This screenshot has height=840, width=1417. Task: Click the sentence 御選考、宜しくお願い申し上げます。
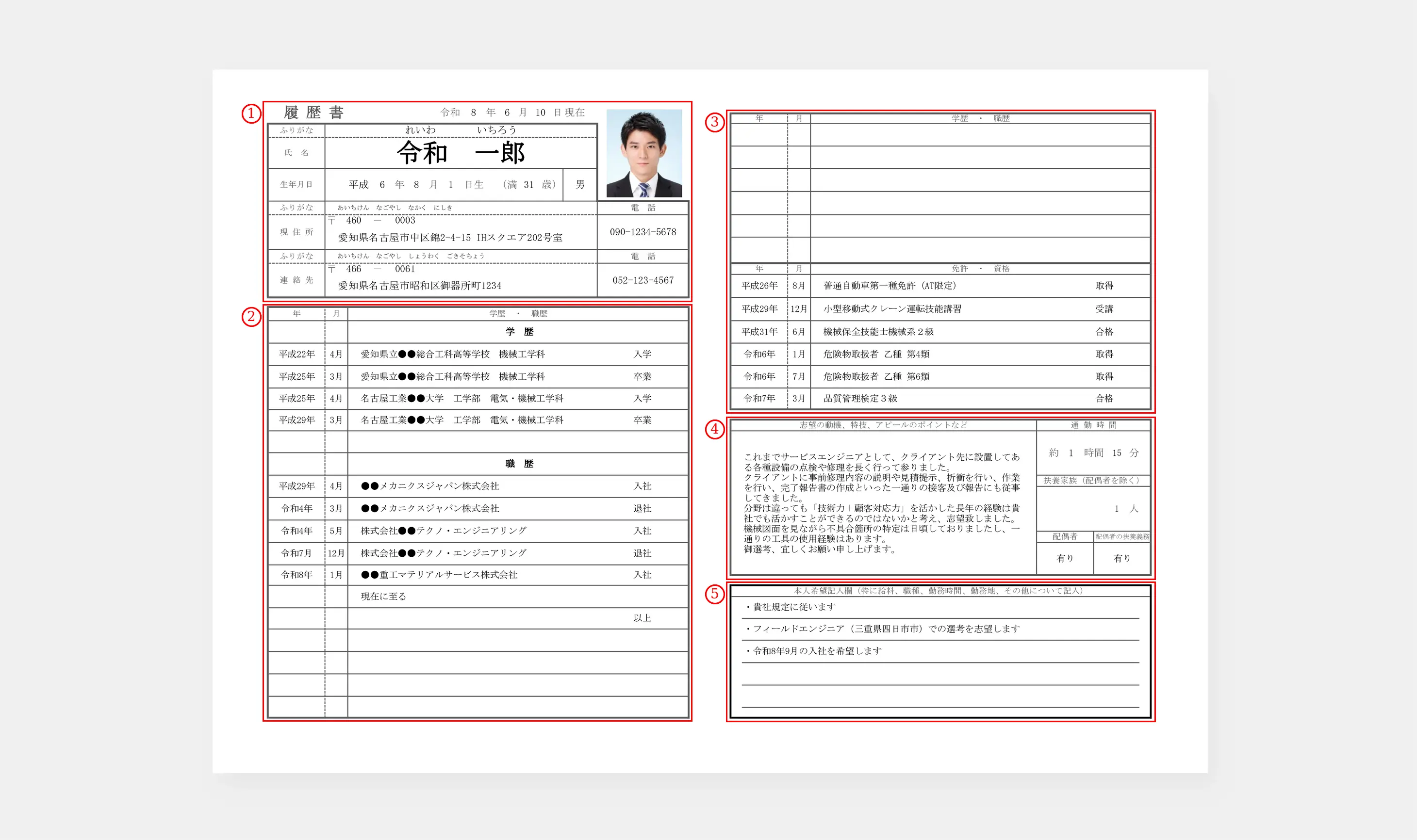pyautogui.click(x=820, y=549)
